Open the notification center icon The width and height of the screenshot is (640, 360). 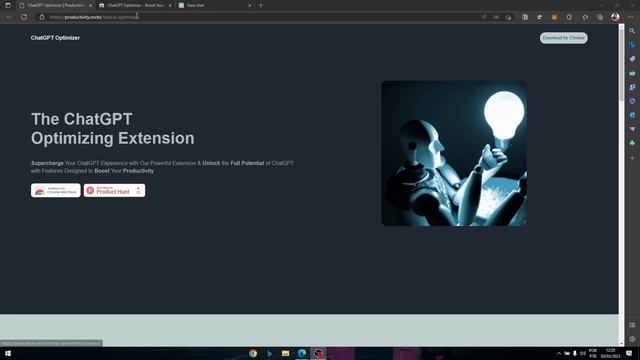(x=629, y=353)
